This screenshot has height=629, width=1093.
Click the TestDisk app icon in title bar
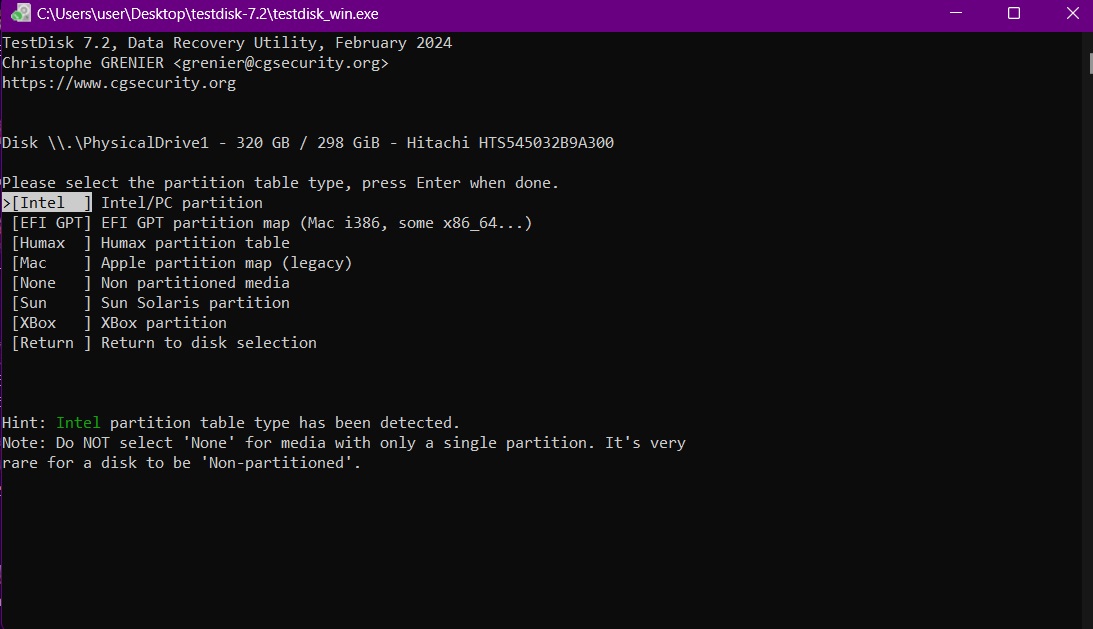pos(21,13)
